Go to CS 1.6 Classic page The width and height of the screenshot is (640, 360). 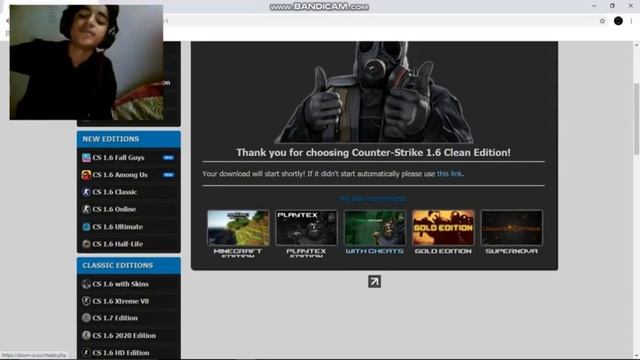click(x=115, y=192)
